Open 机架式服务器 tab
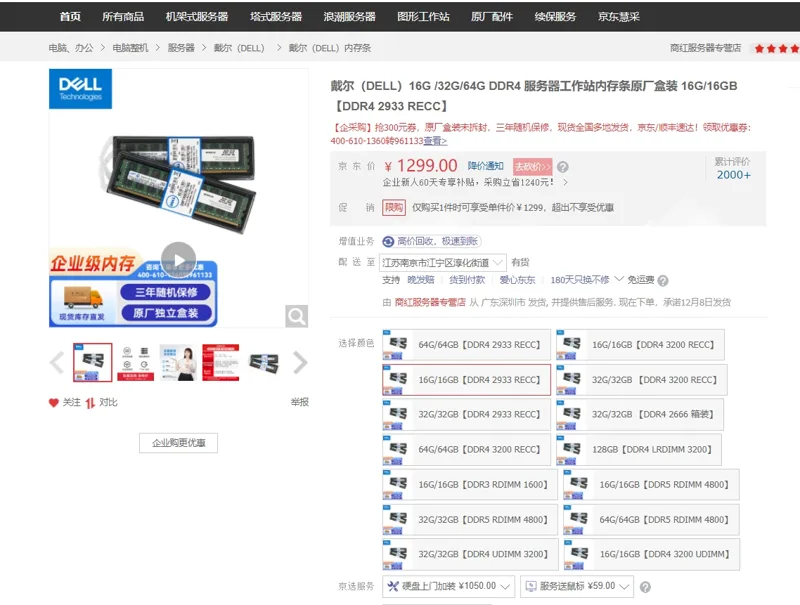Viewport: 800px width, 605px height. [197, 16]
